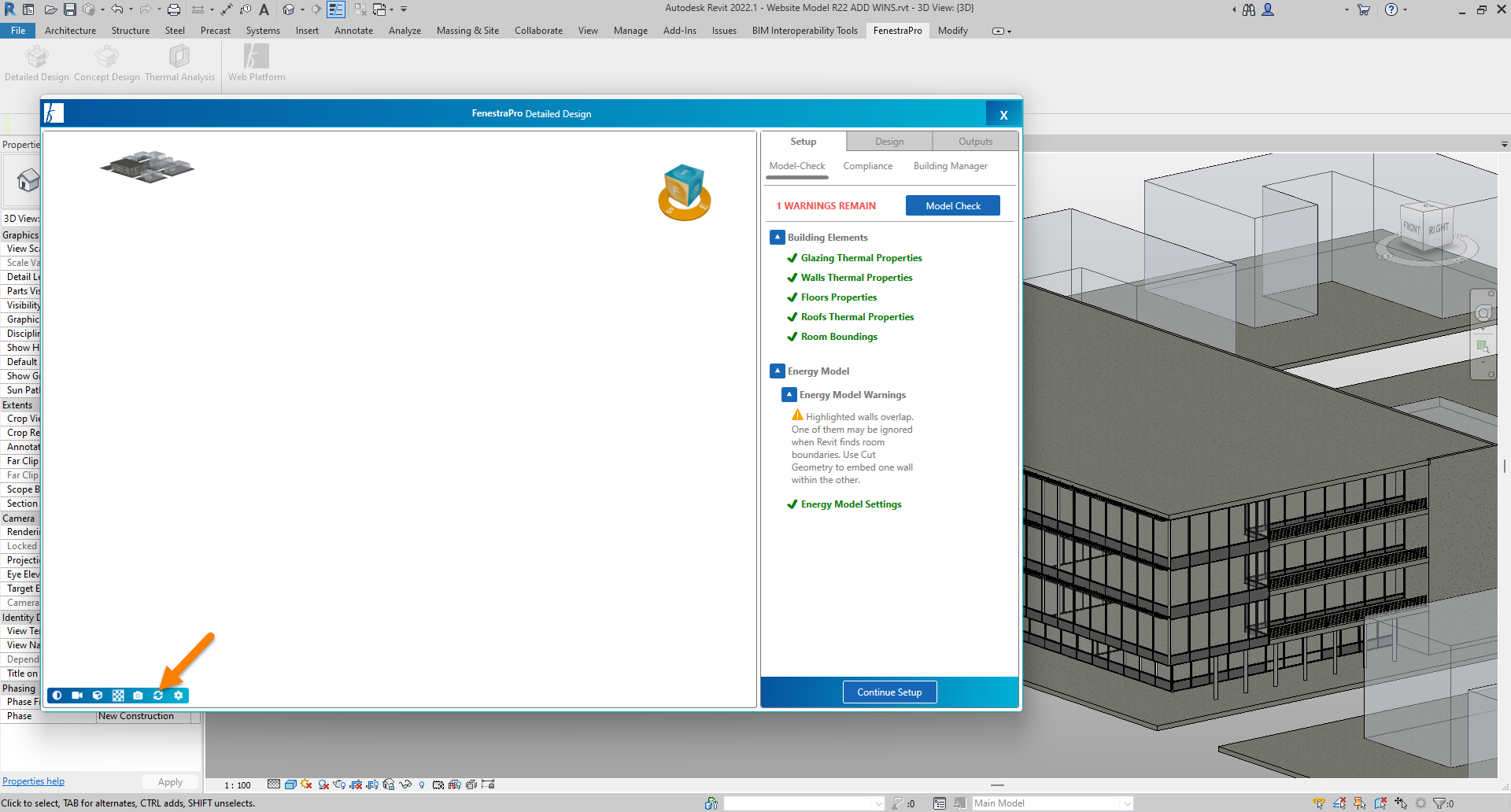Open the Massing & Site ribbon tab

click(x=467, y=31)
